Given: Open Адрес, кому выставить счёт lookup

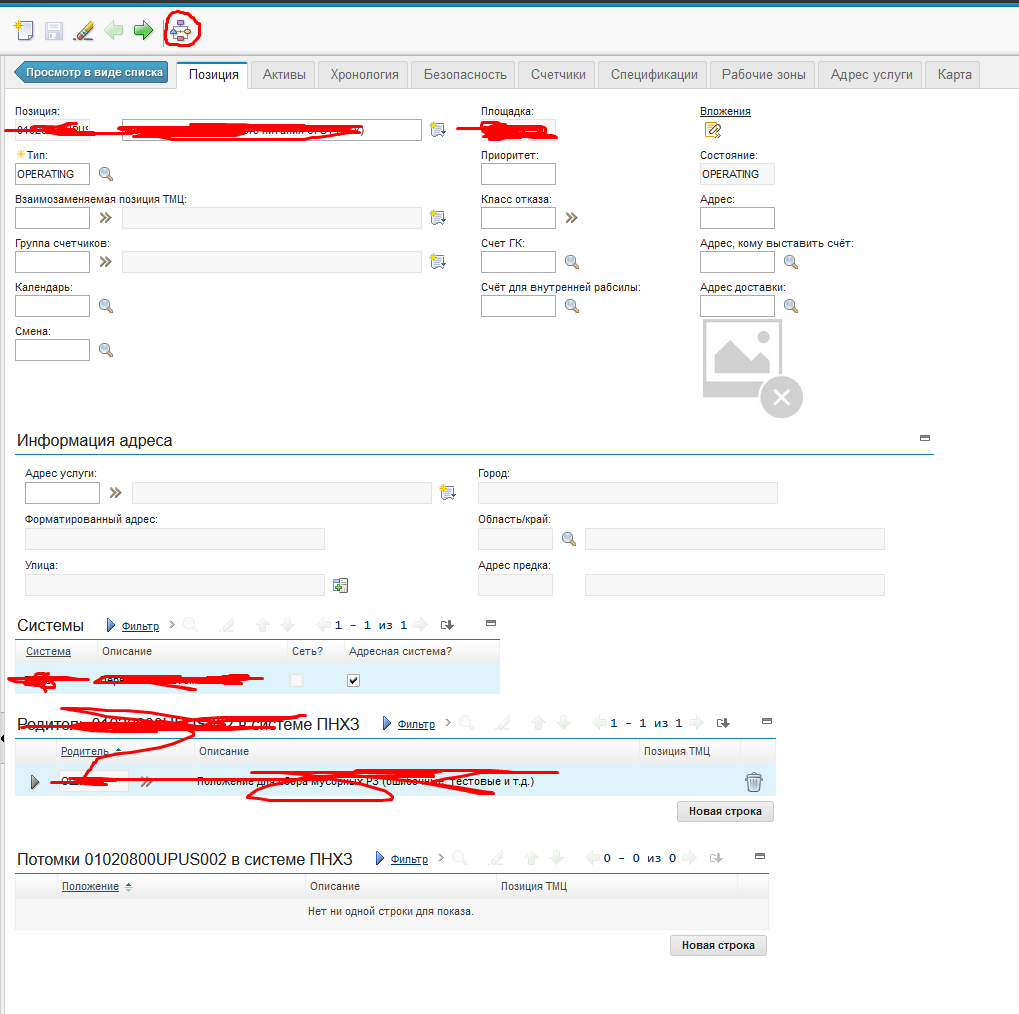Looking at the screenshot, I should [790, 262].
